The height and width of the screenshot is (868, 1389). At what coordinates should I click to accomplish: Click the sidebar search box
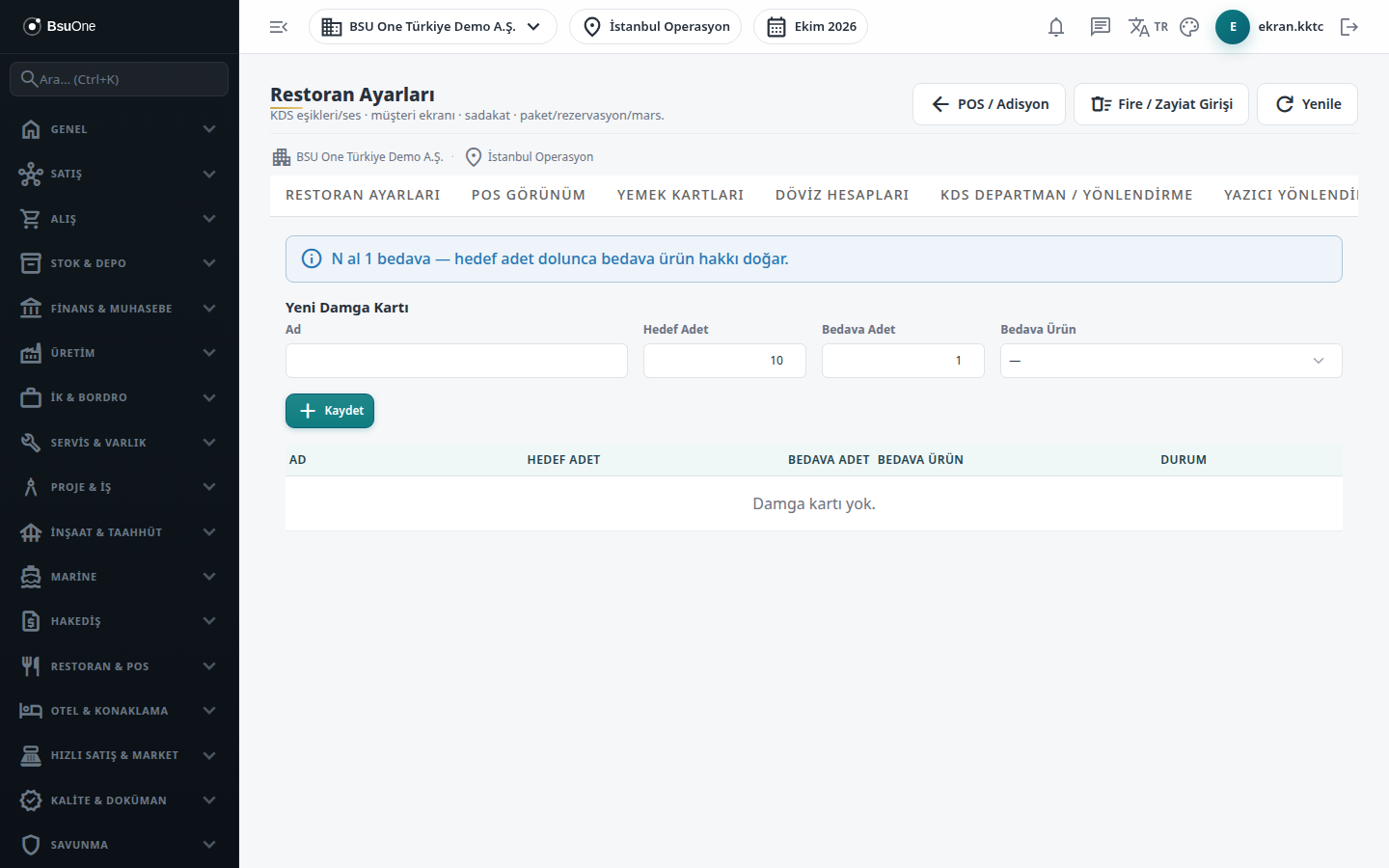(120, 79)
